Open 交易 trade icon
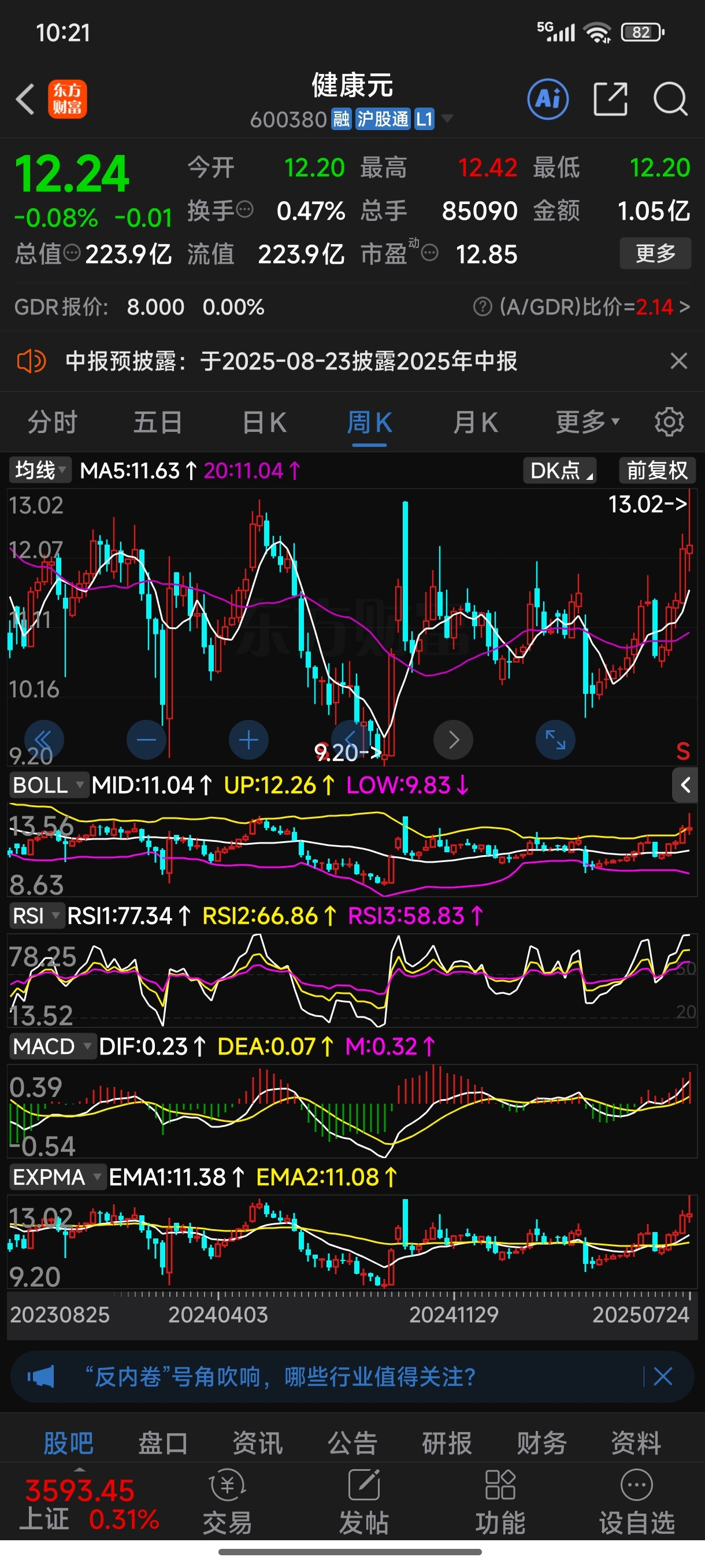The image size is (705, 1568). tap(228, 1502)
